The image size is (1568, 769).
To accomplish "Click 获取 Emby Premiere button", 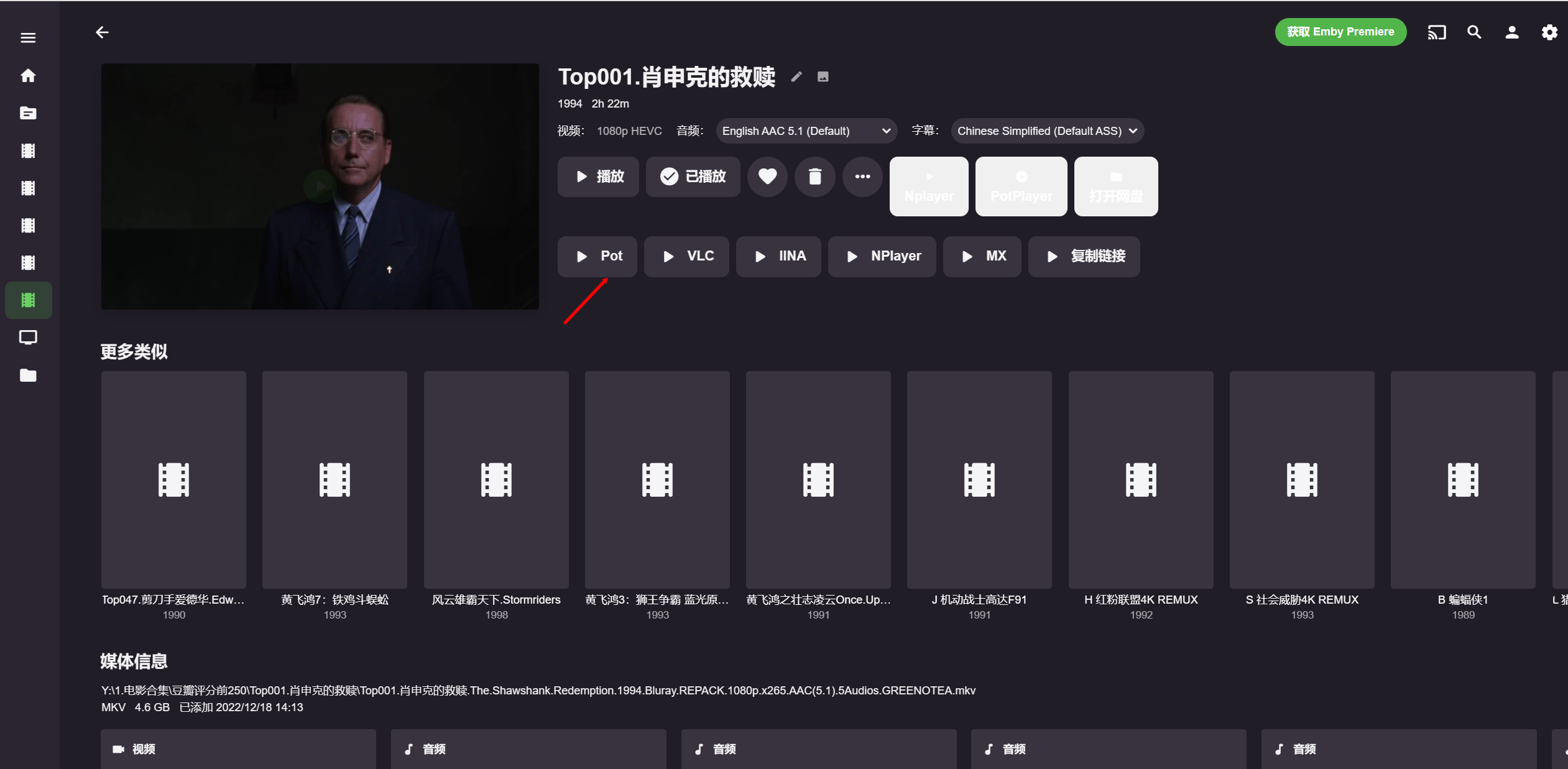I will [x=1340, y=32].
